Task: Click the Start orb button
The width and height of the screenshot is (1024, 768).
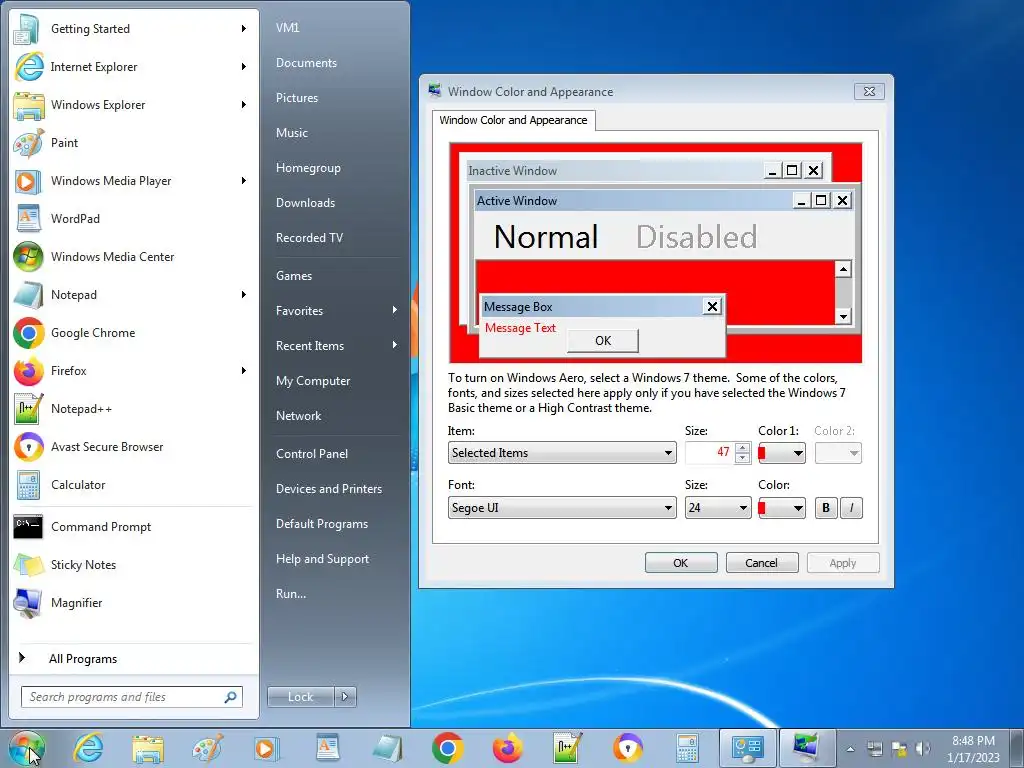Action: 27,748
